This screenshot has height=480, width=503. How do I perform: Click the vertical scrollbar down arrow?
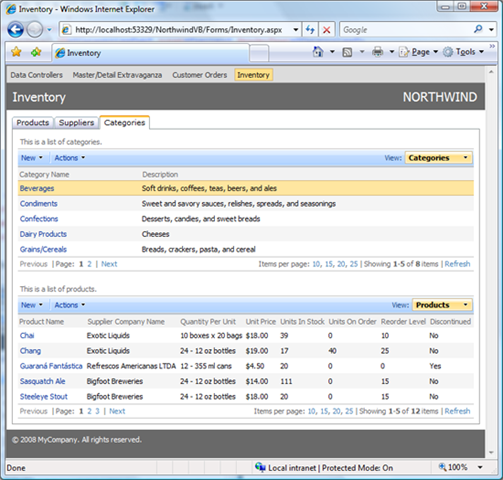(x=491, y=453)
